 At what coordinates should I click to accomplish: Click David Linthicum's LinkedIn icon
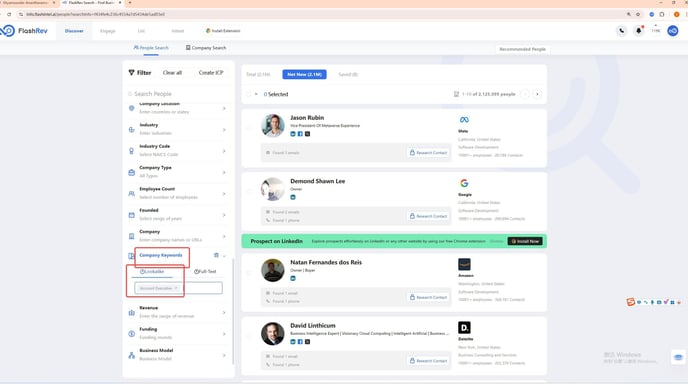pos(293,341)
